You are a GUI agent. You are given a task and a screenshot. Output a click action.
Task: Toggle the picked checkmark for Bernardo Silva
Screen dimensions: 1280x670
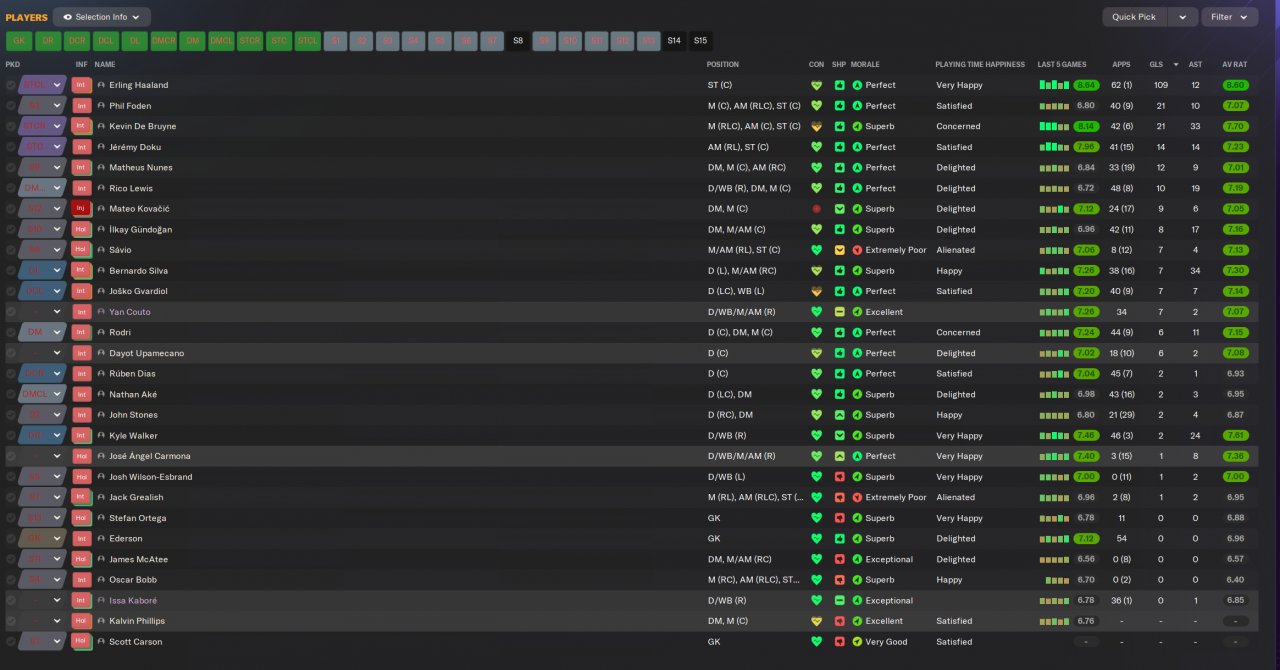pyautogui.click(x=11, y=270)
